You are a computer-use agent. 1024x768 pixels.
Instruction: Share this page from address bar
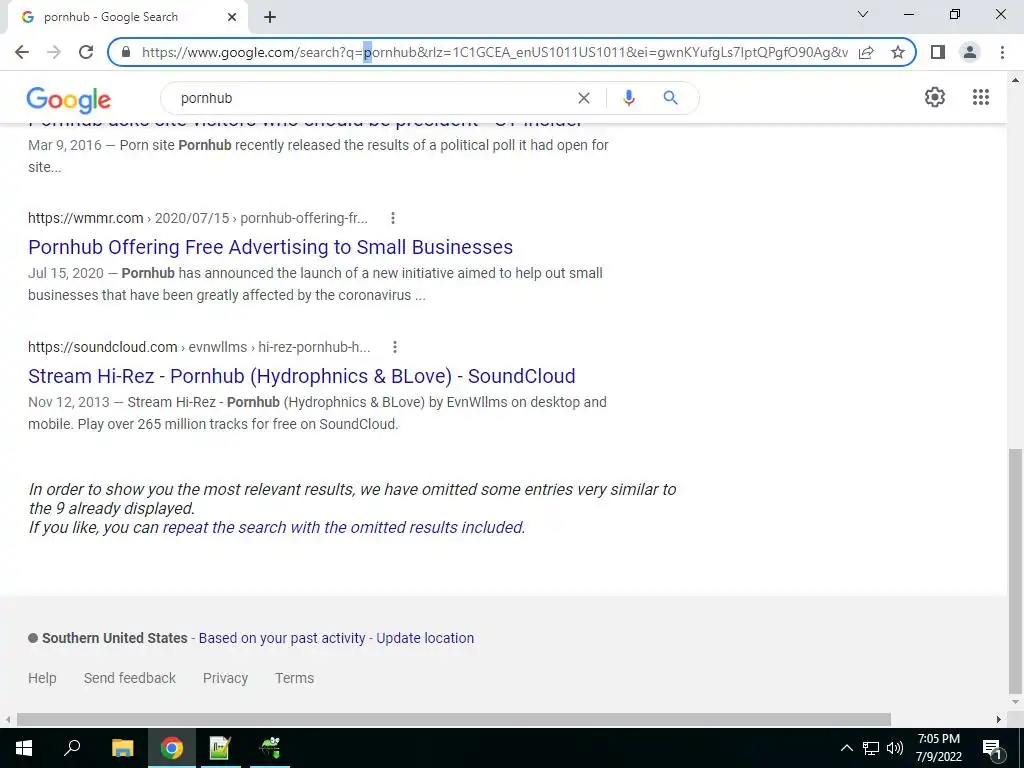[866, 52]
